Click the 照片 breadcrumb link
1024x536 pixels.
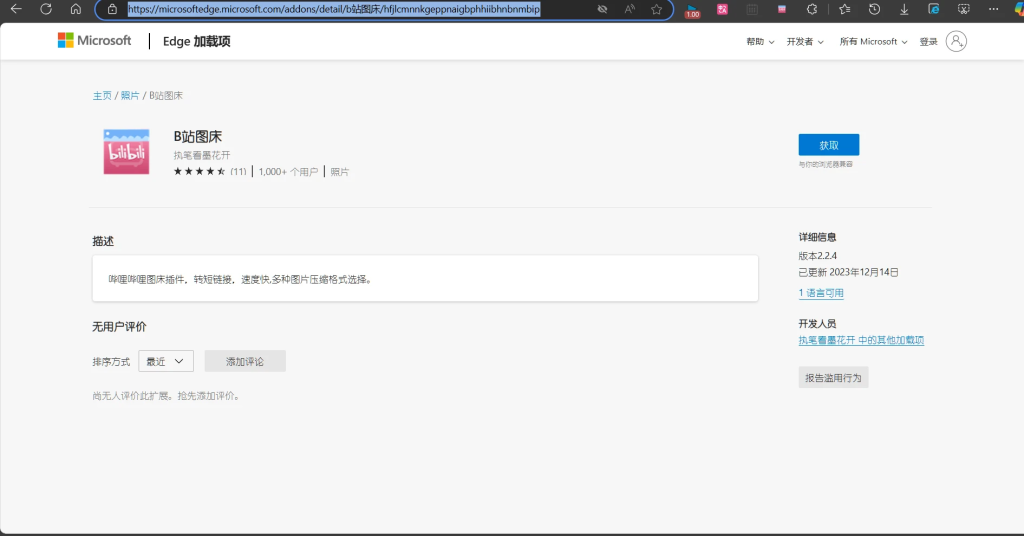click(130, 96)
